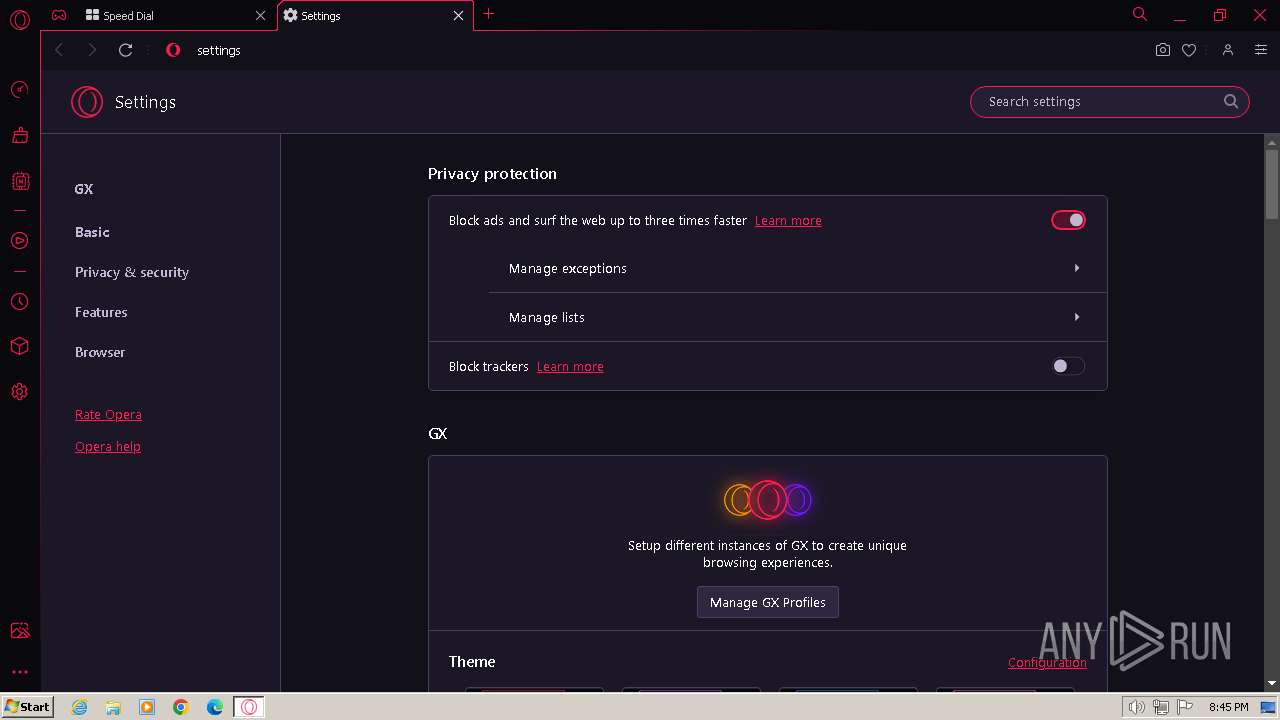The height and width of the screenshot is (720, 1280).
Task: Open the Opera menu logo button
Action: [19, 19]
